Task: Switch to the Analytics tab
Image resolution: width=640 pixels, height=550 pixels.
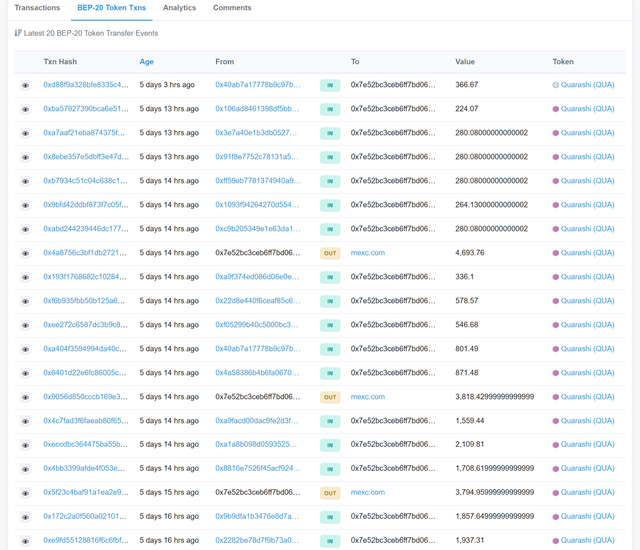Action: pos(179,8)
